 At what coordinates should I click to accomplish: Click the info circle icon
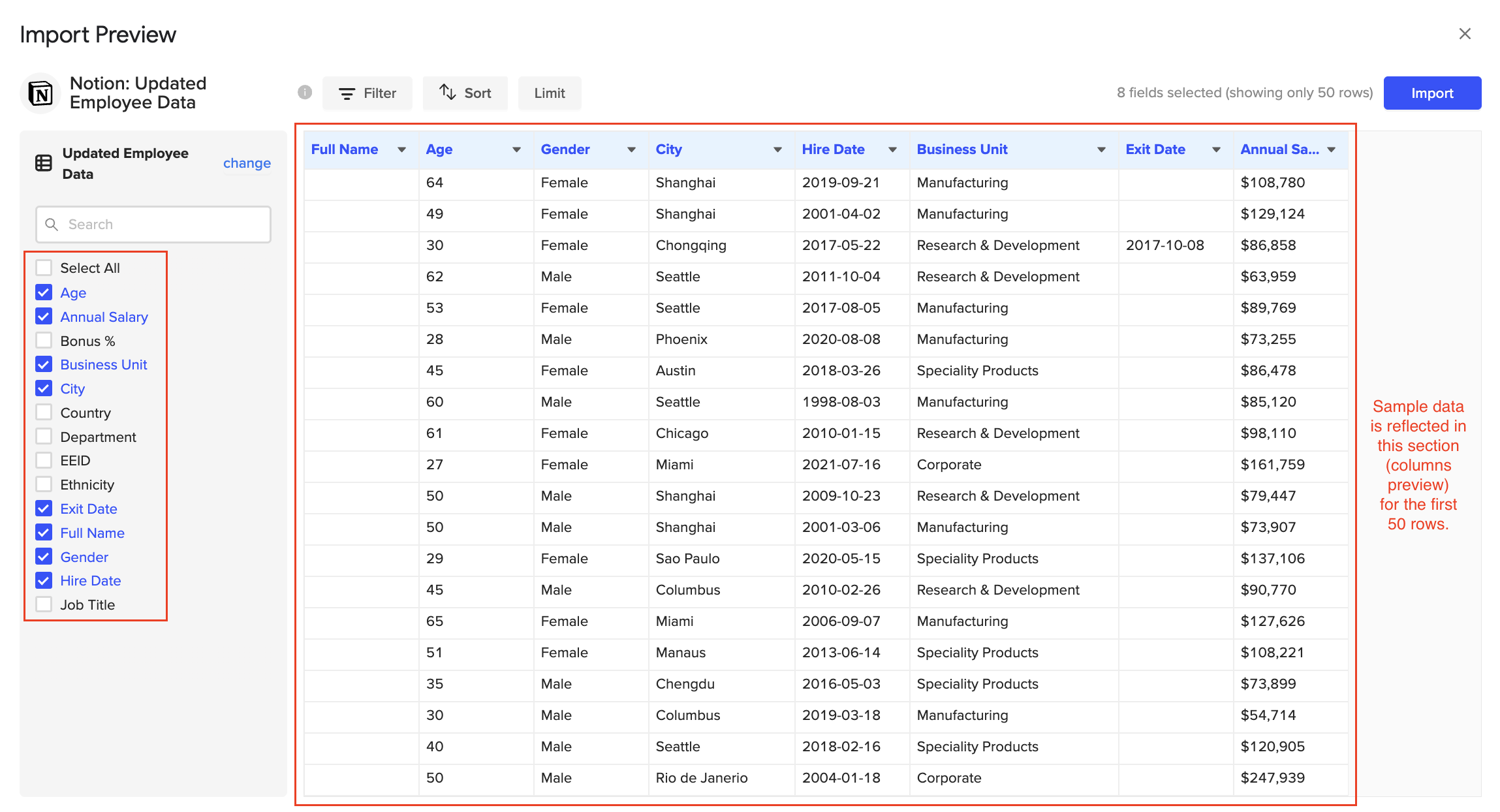305,93
